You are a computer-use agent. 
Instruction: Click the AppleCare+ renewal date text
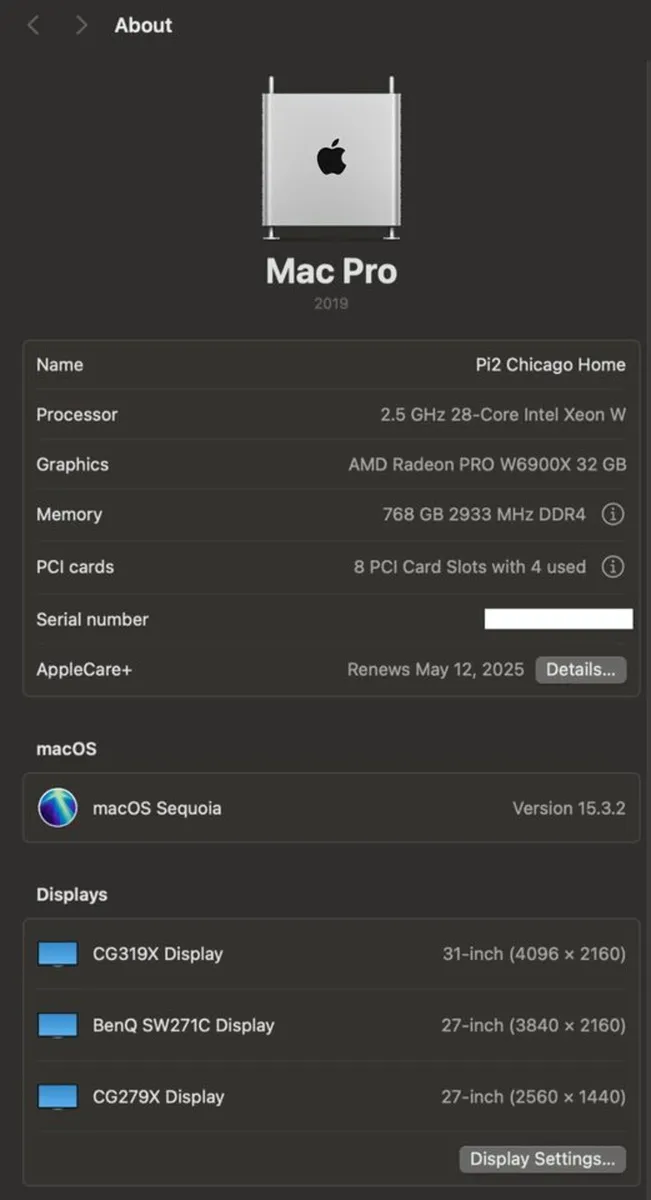(x=435, y=669)
